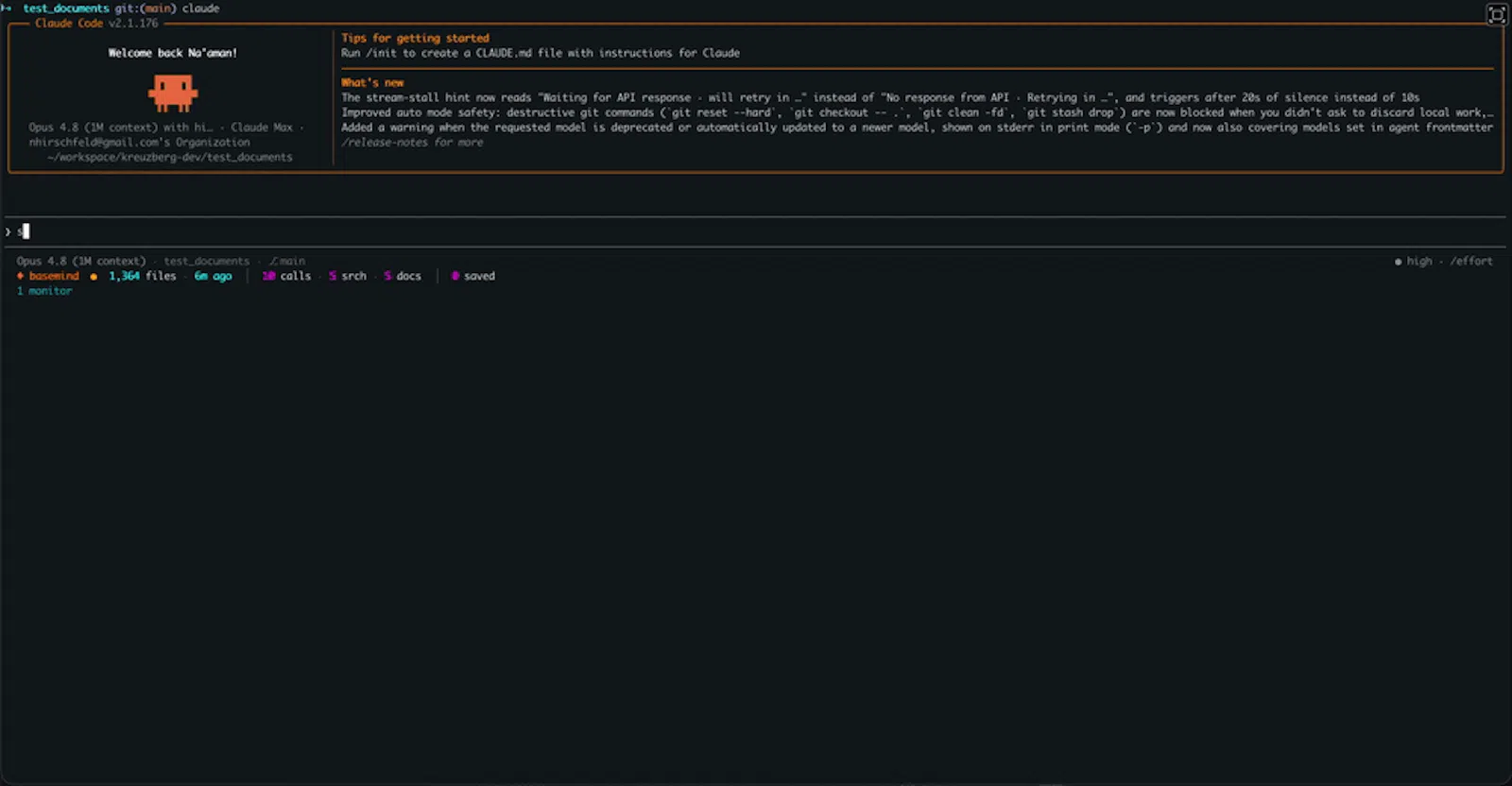
Task: Click the 'Added a warning' release note line
Action: (x=917, y=128)
